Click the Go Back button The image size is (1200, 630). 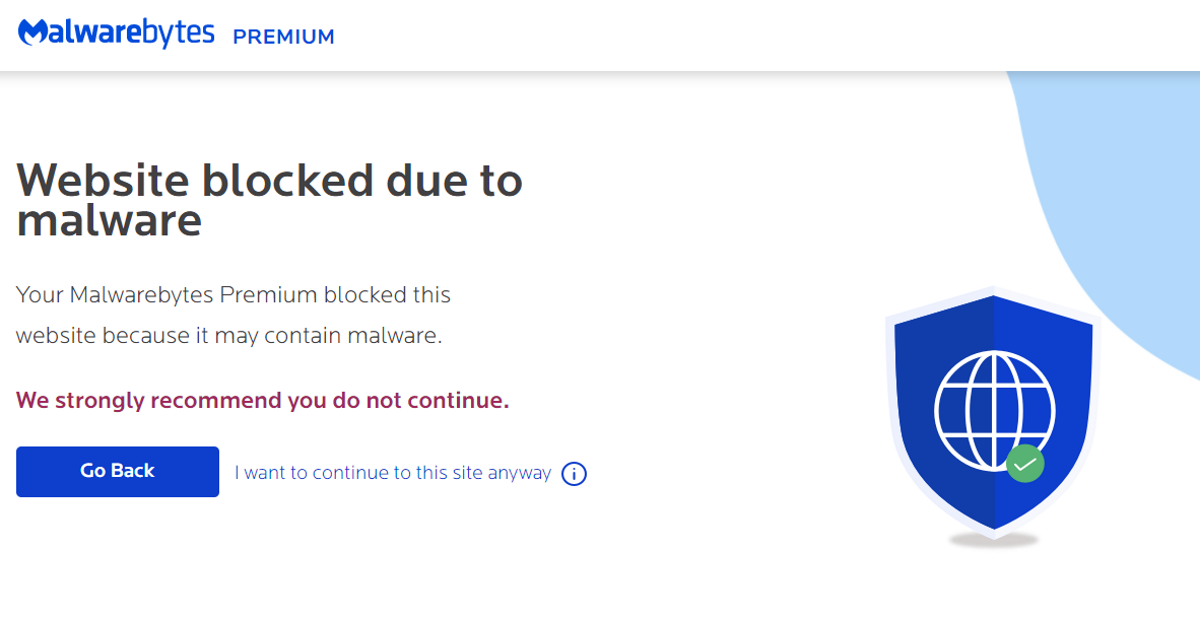[117, 471]
